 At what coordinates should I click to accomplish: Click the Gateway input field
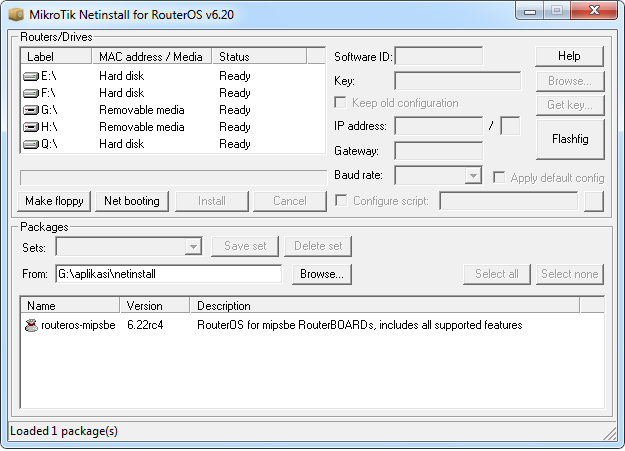438,151
